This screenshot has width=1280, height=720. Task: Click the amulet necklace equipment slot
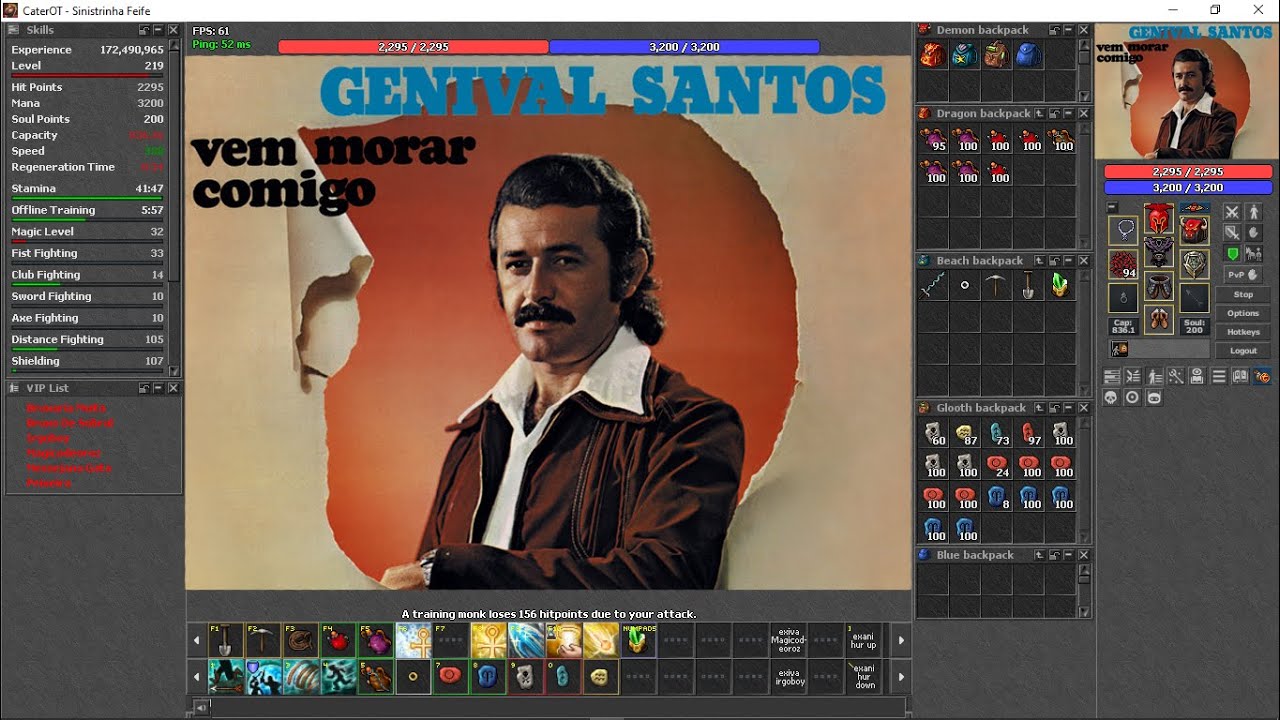pyautogui.click(x=1124, y=230)
